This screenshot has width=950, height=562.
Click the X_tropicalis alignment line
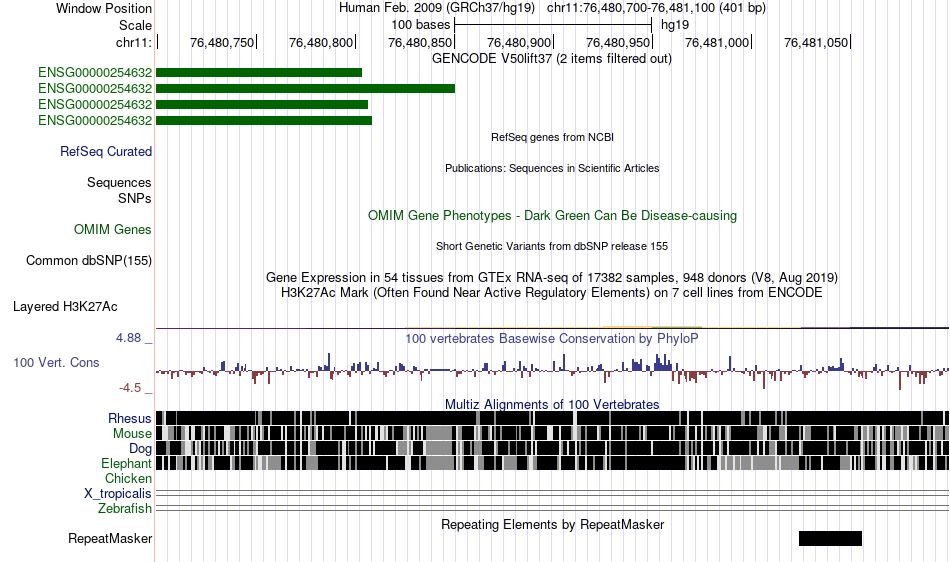click(x=552, y=493)
